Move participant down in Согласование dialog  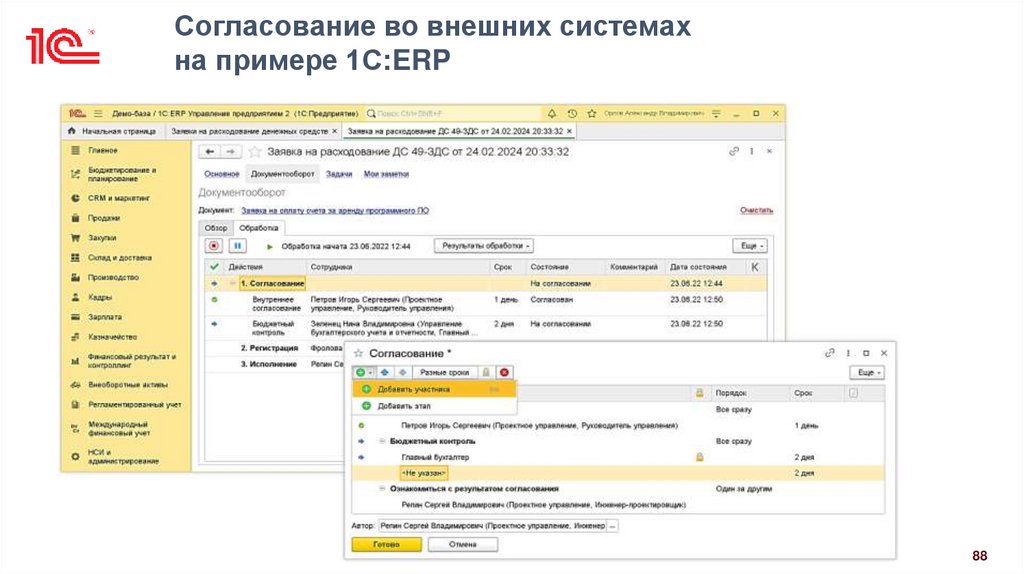pos(403,372)
